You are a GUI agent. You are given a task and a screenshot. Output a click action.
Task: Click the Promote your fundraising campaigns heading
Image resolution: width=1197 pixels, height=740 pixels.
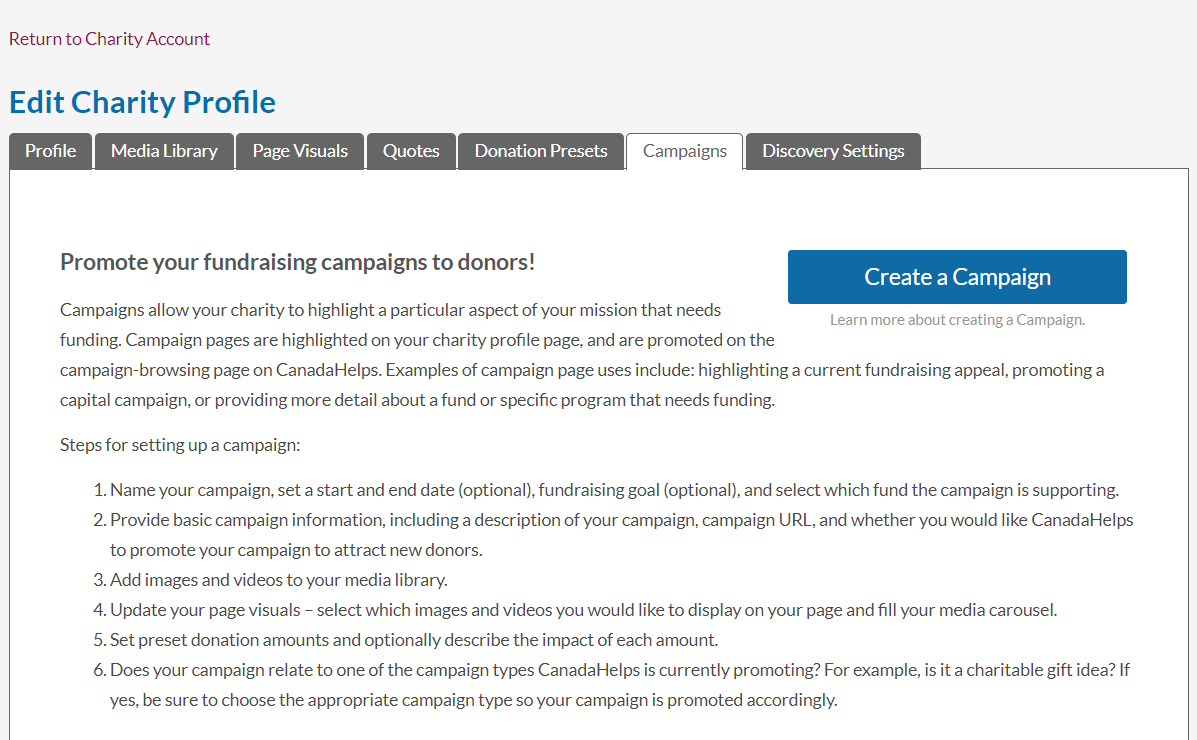tap(298, 262)
